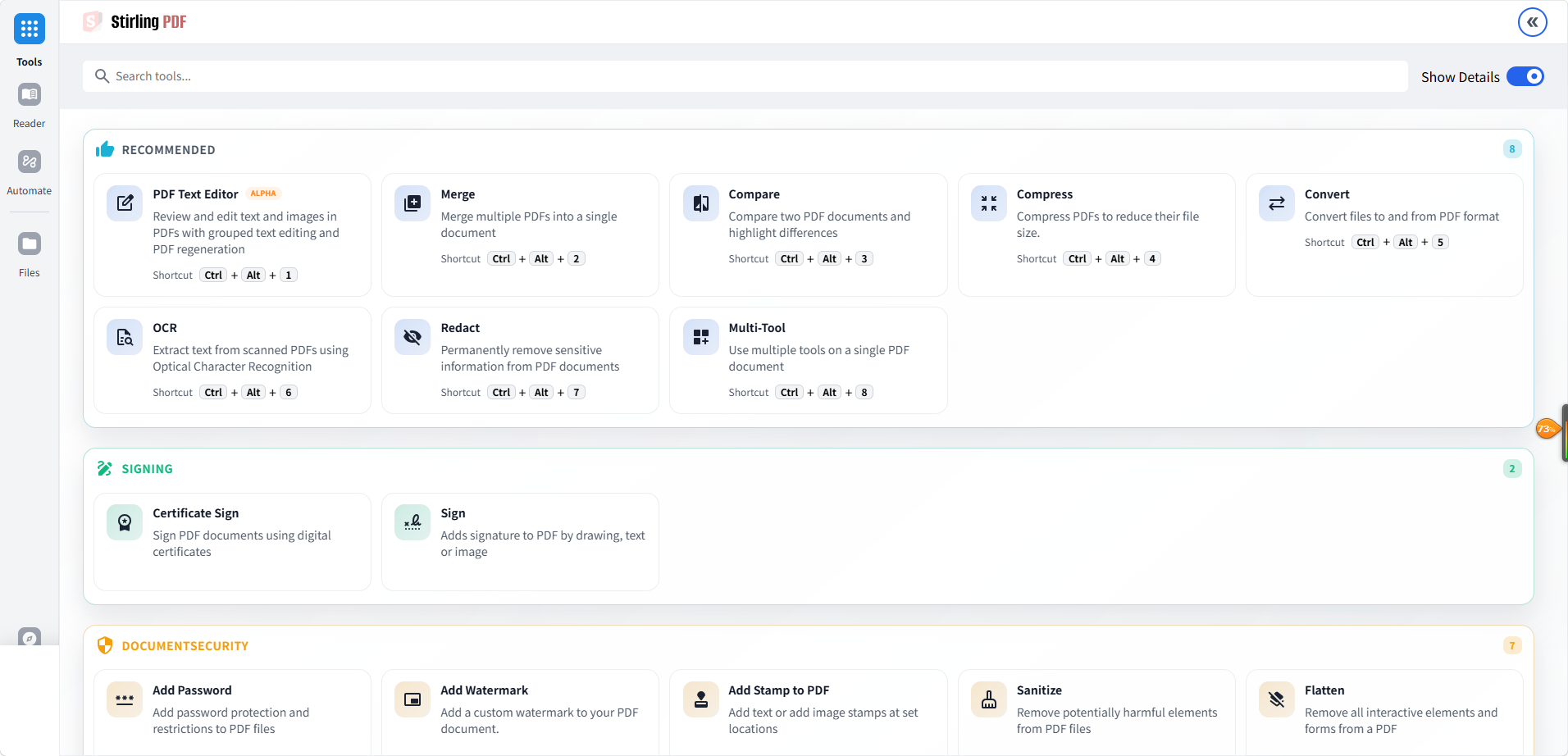Click the Add Password icon
This screenshot has height=756, width=1568.
(x=125, y=699)
